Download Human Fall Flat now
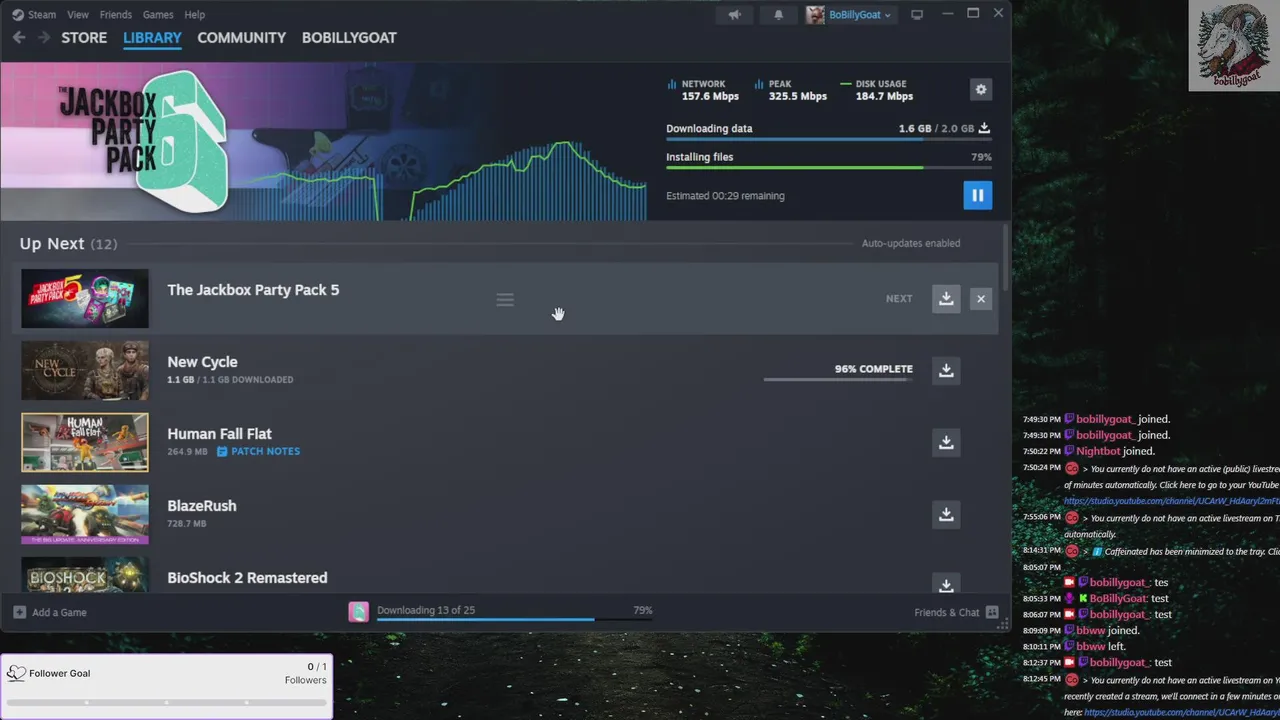The width and height of the screenshot is (1280, 720). (x=946, y=442)
